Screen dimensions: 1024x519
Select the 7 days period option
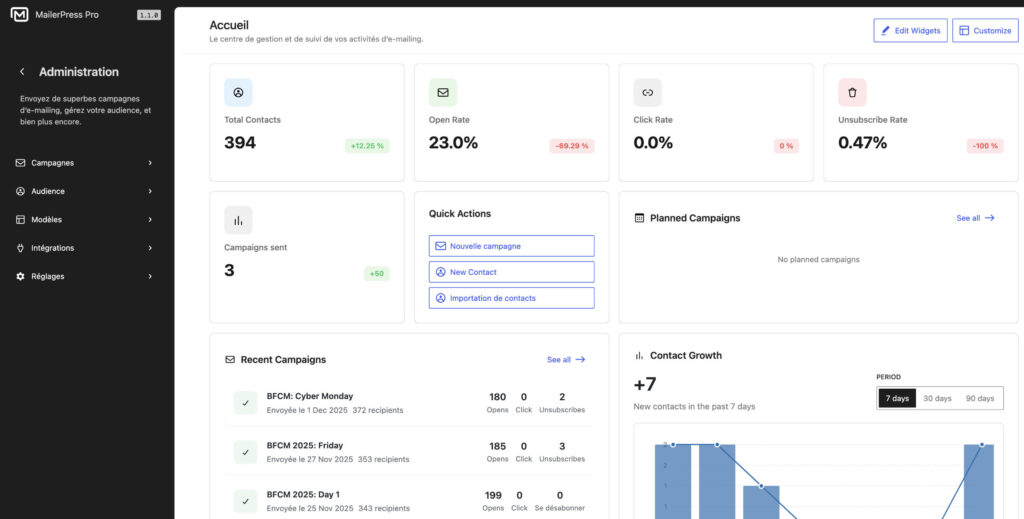[x=897, y=398]
